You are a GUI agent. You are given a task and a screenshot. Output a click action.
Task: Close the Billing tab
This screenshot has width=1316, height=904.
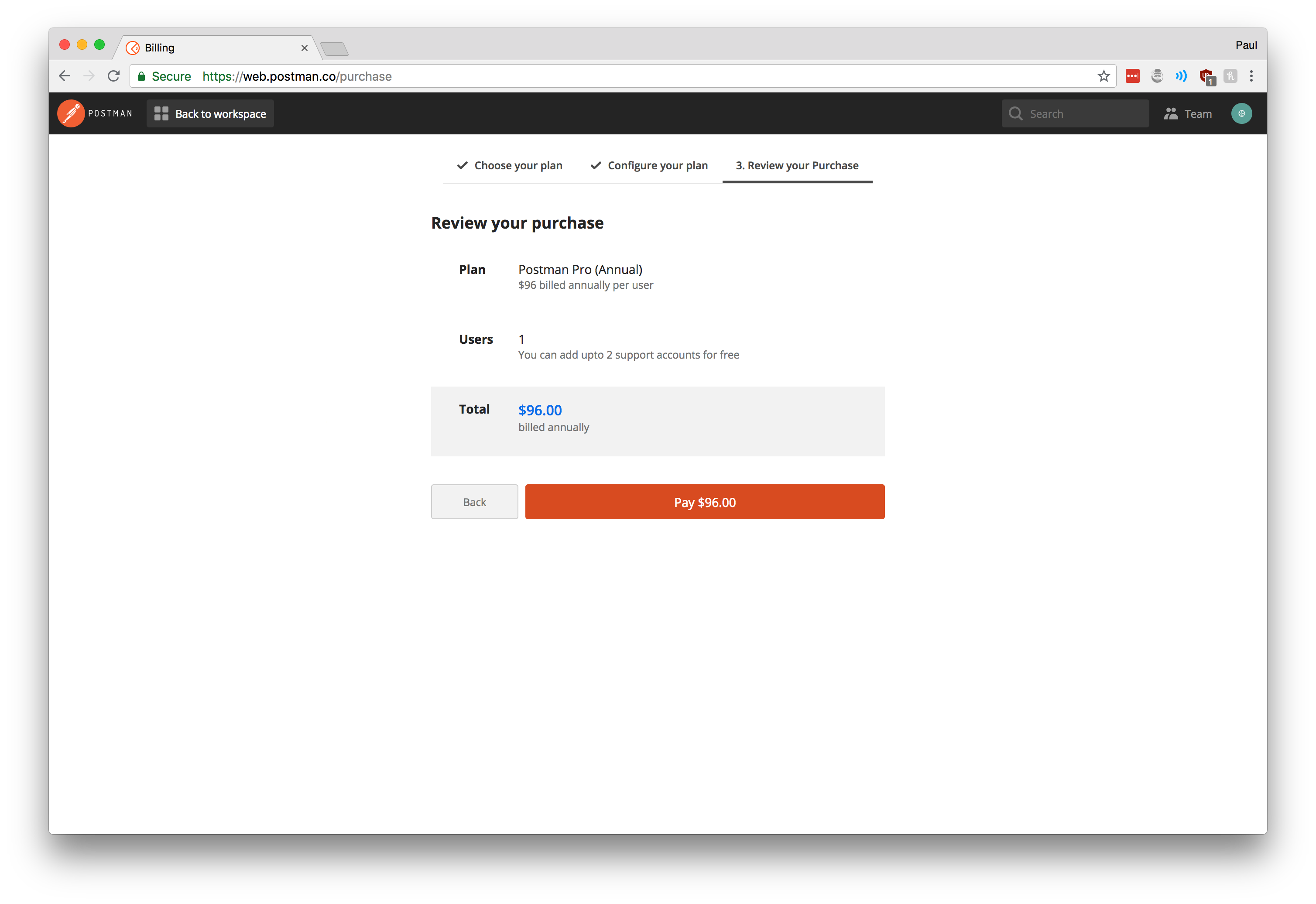[304, 48]
